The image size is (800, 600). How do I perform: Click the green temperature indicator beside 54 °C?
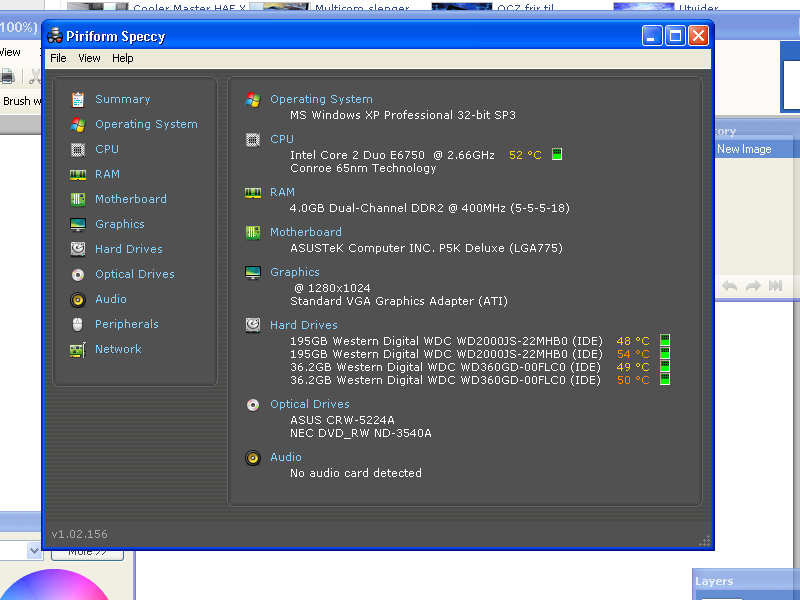tap(665, 353)
